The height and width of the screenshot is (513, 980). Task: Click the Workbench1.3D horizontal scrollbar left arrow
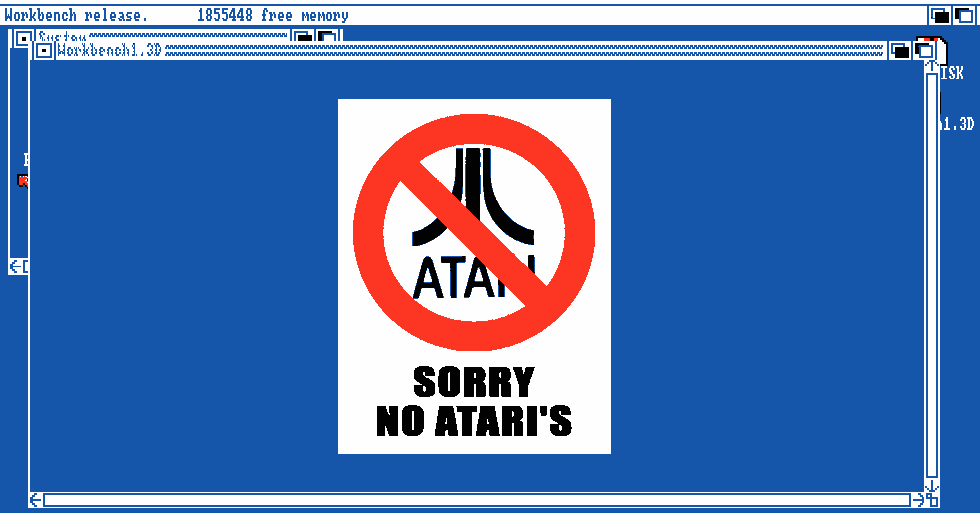[36, 499]
